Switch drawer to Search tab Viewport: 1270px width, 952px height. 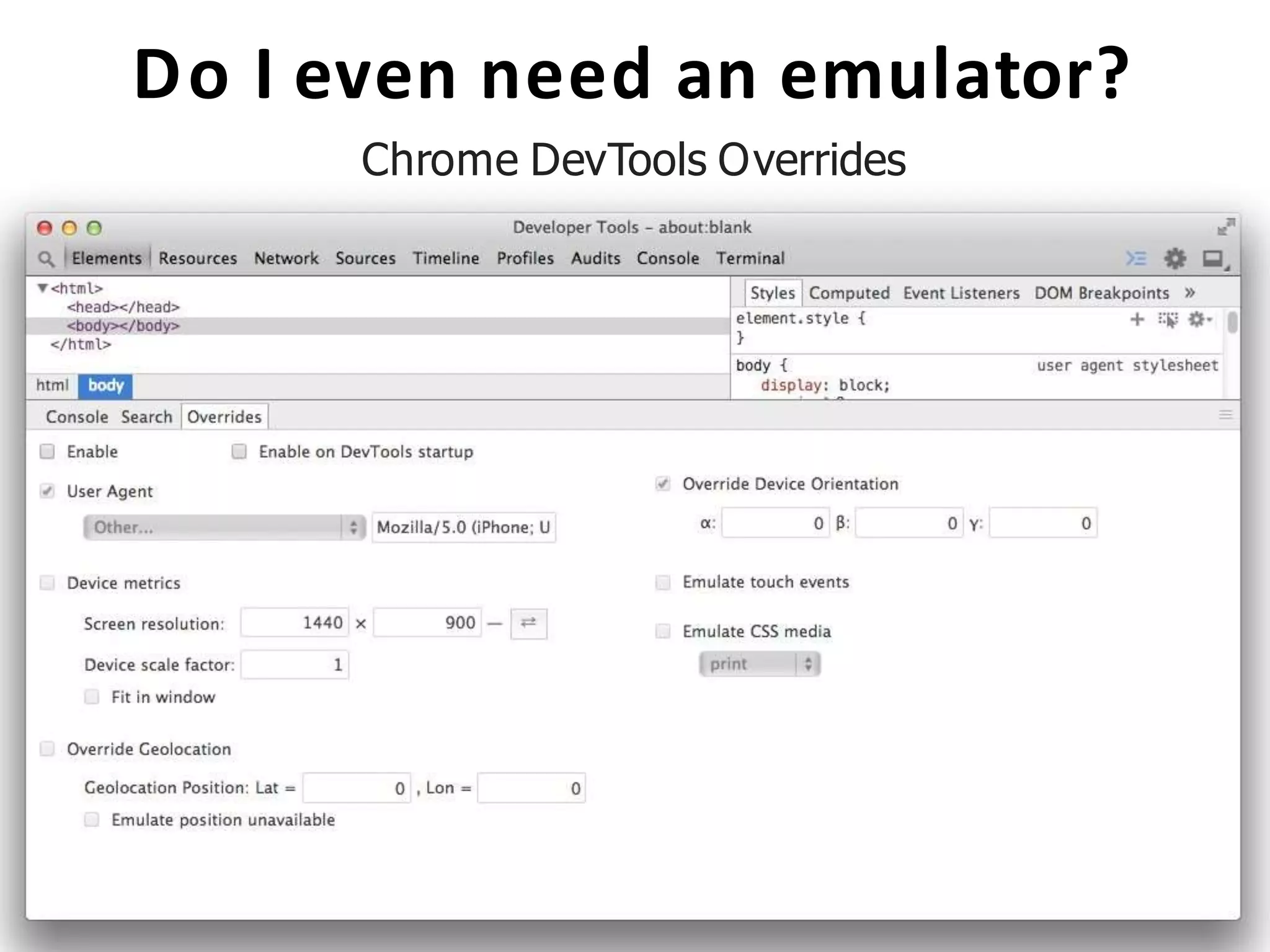(x=146, y=416)
